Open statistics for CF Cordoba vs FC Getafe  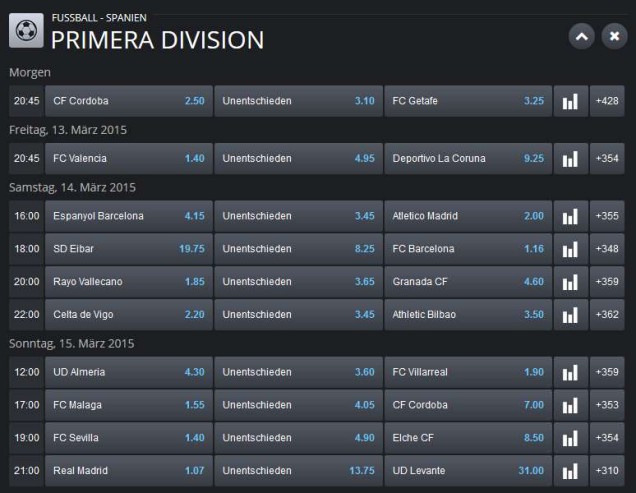click(x=570, y=101)
